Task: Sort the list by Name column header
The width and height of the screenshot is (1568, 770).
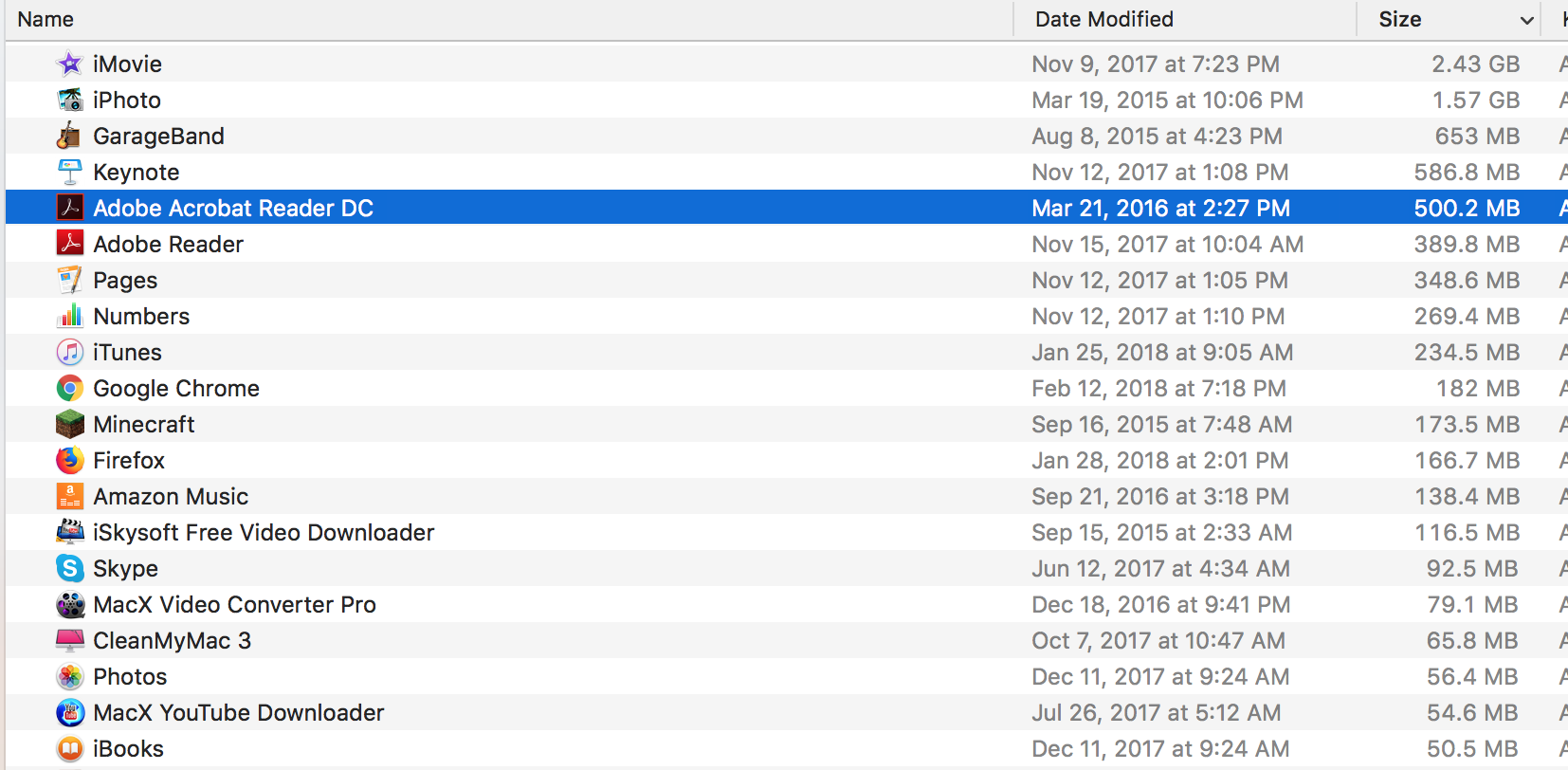Action: coord(46,20)
